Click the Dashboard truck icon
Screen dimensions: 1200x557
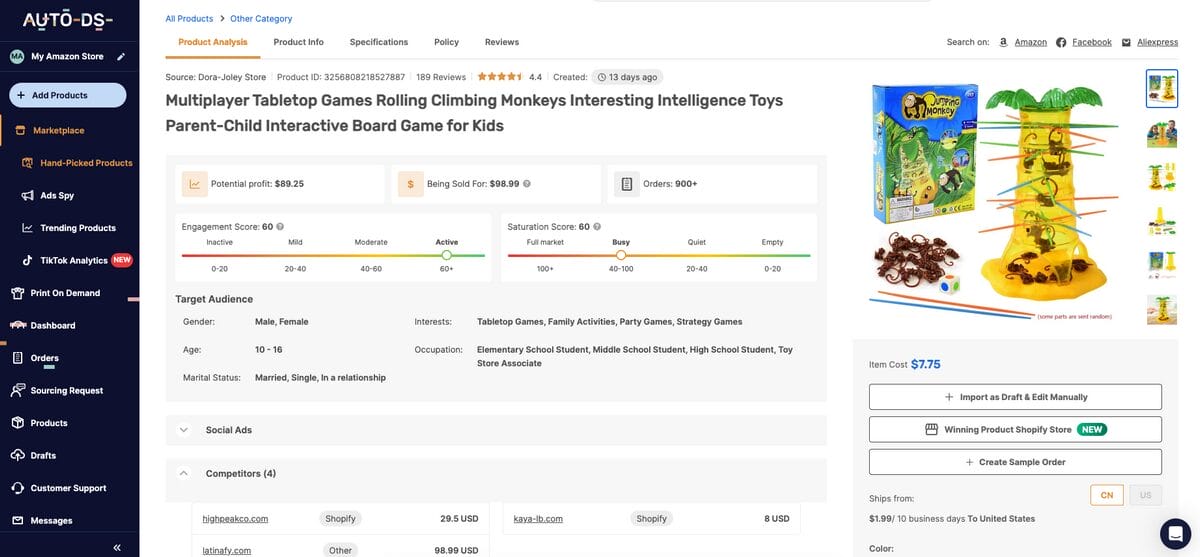coord(17,325)
